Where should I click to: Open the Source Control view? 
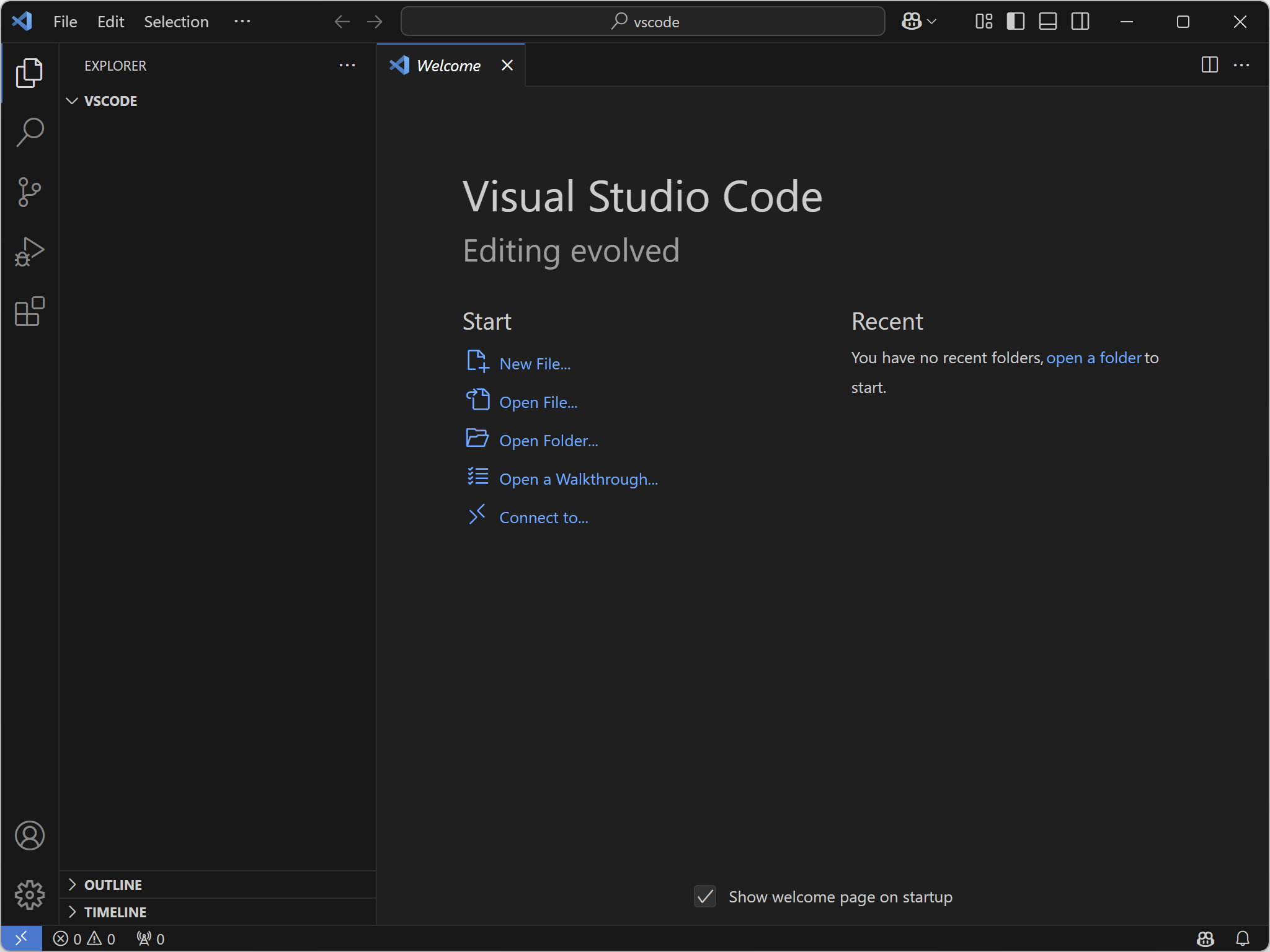tap(29, 192)
